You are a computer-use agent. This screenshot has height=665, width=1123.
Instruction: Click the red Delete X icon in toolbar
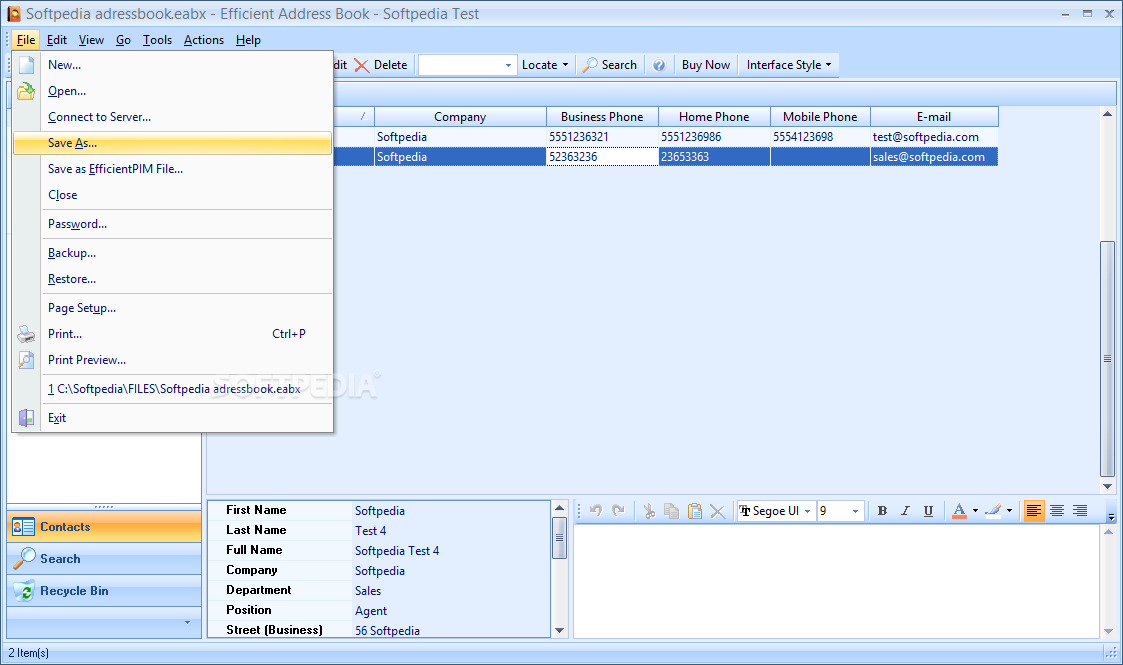pos(362,65)
